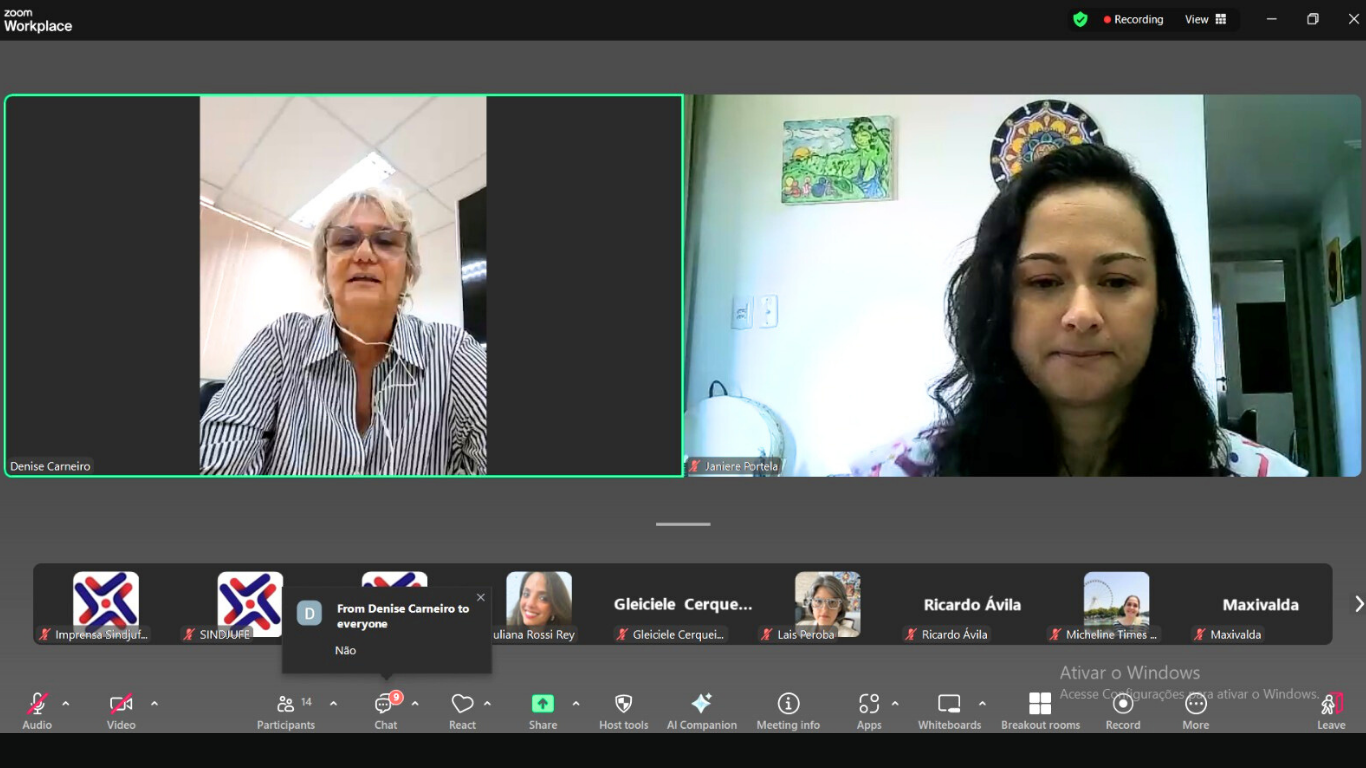This screenshot has height=768, width=1366.
Task: Unmute the microphone Audio button
Action: [x=37, y=704]
